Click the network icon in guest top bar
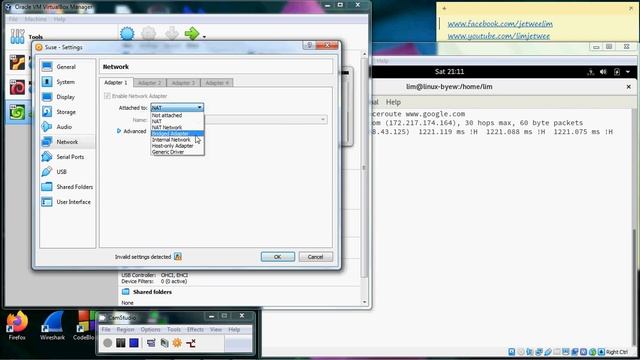Screen dimensions: 640x360 pos(590,72)
